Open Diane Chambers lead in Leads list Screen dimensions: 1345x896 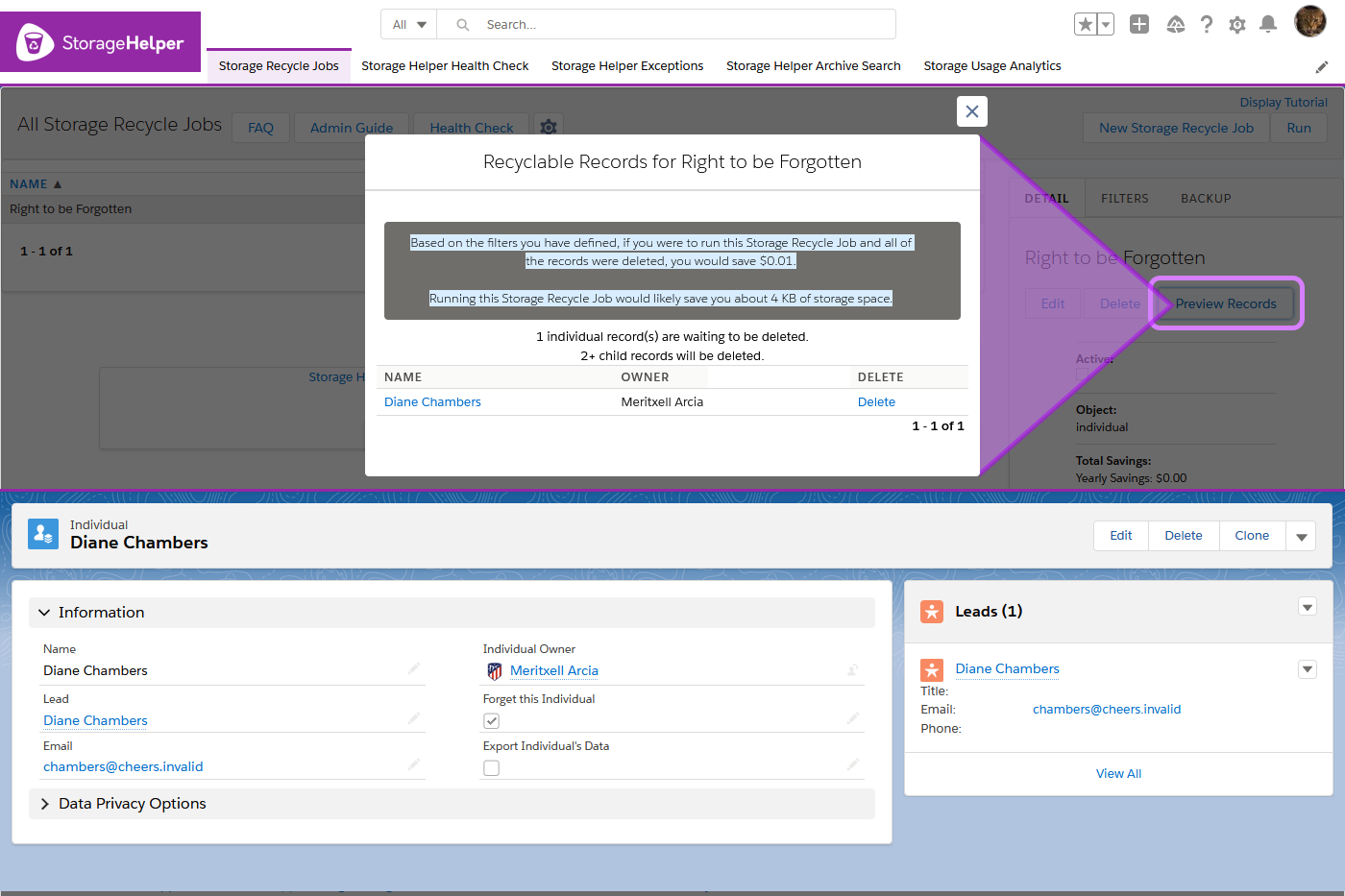[x=1007, y=669]
